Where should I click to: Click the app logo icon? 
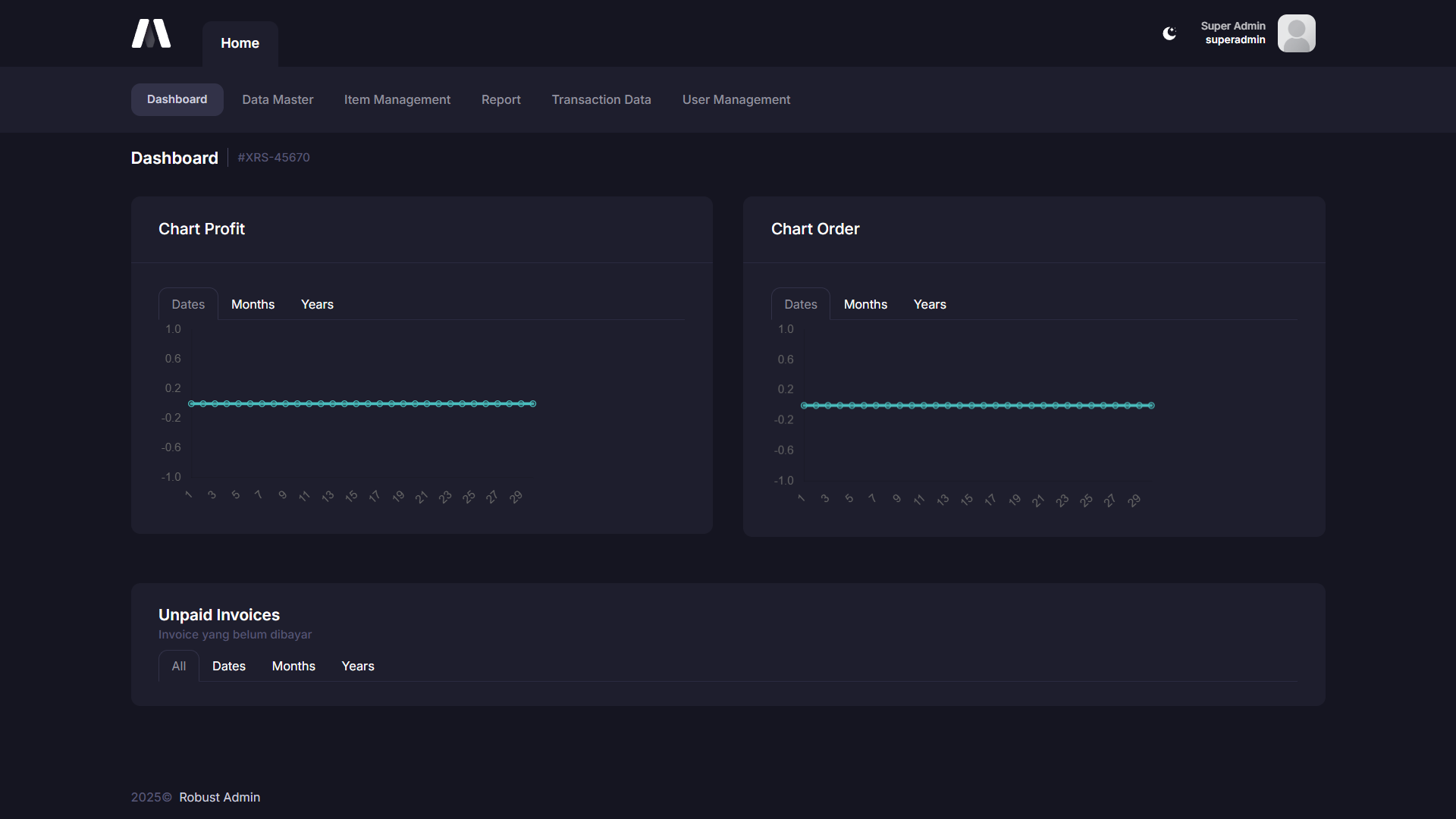[x=151, y=34]
